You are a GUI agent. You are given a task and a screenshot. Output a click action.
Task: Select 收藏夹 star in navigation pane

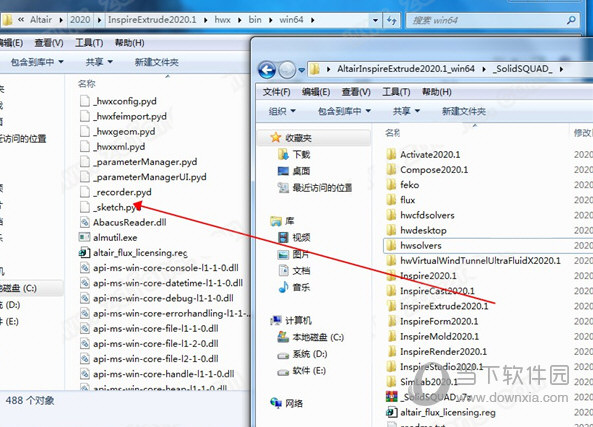coord(276,137)
